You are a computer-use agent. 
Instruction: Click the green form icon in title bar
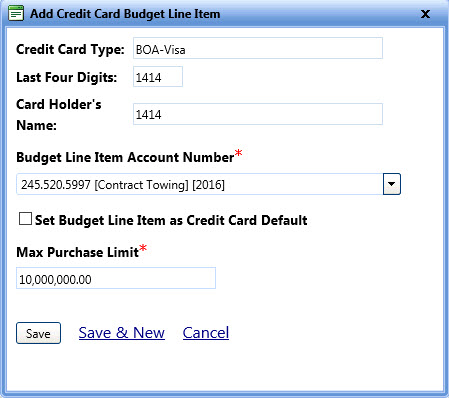pyautogui.click(x=16, y=14)
